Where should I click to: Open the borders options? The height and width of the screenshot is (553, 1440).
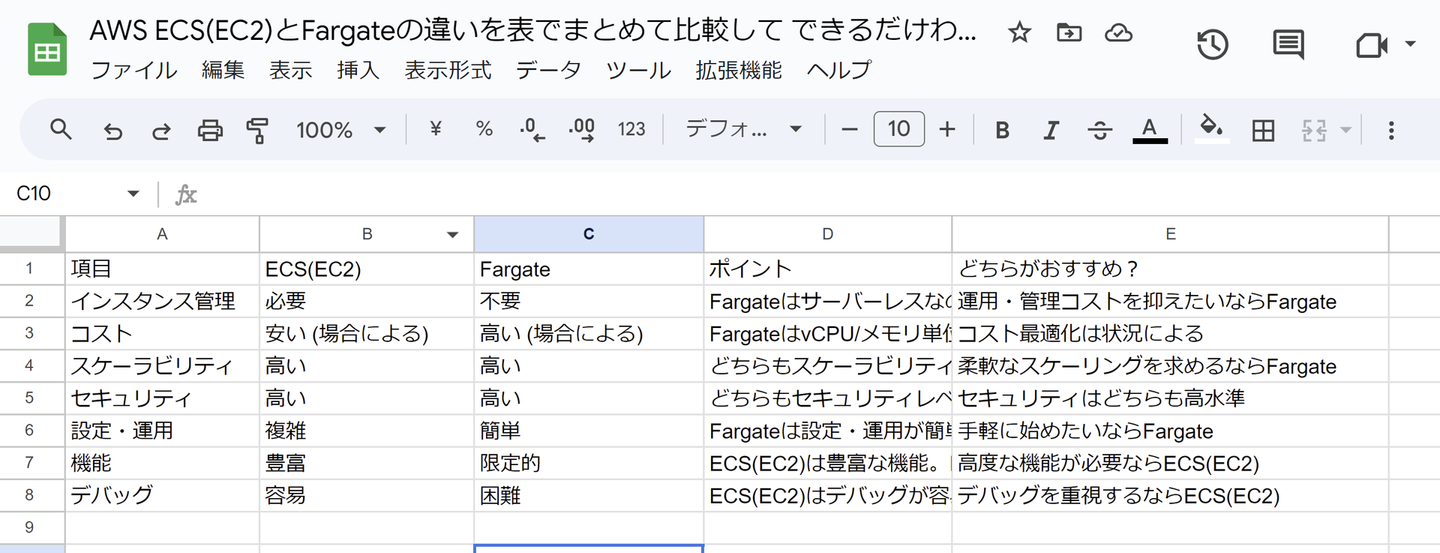[1263, 130]
